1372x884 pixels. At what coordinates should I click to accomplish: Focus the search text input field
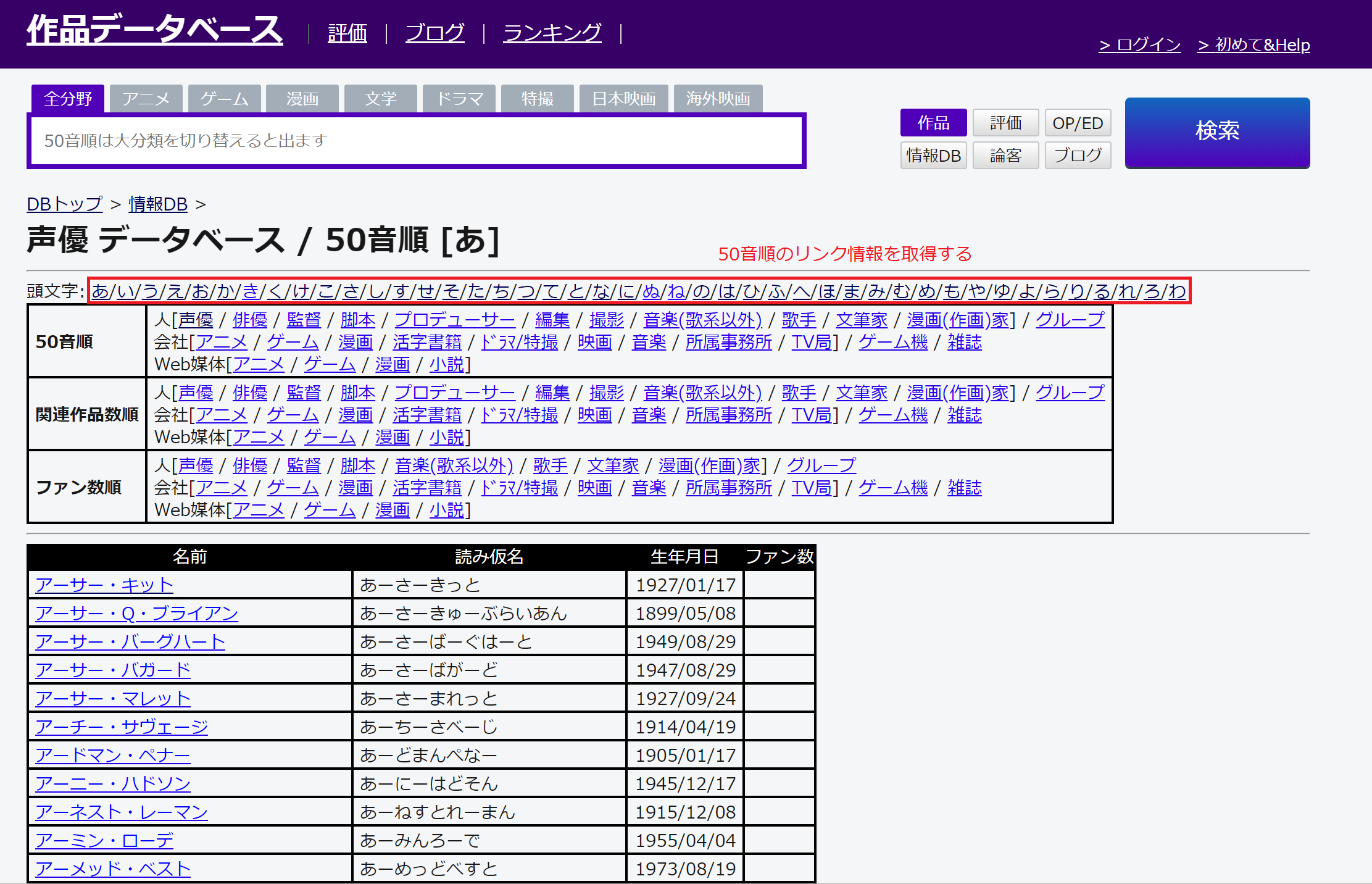(417, 141)
